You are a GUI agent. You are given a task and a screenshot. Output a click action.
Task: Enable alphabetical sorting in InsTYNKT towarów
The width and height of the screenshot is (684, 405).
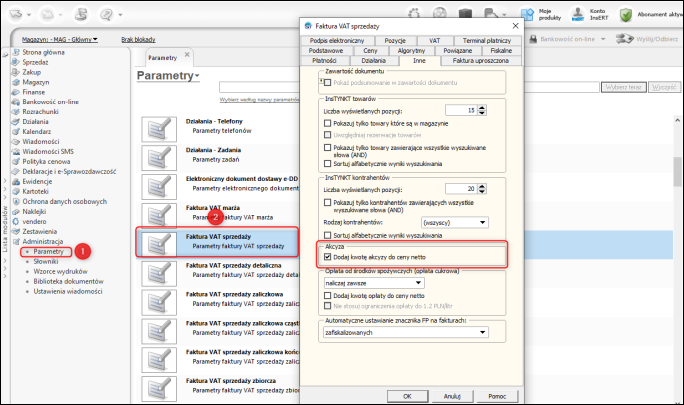pyautogui.click(x=328, y=164)
